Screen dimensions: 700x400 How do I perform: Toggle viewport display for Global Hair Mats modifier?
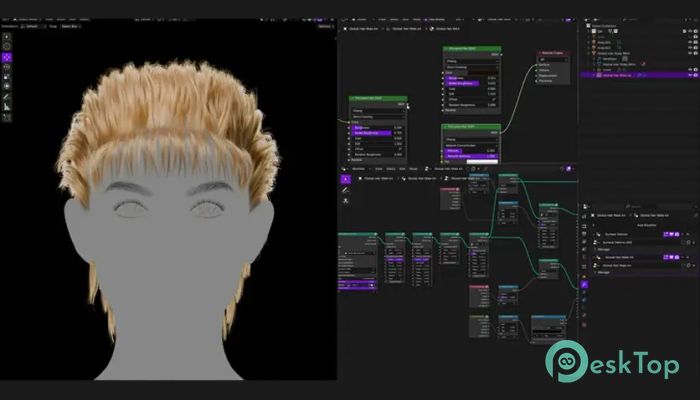[x=671, y=257]
